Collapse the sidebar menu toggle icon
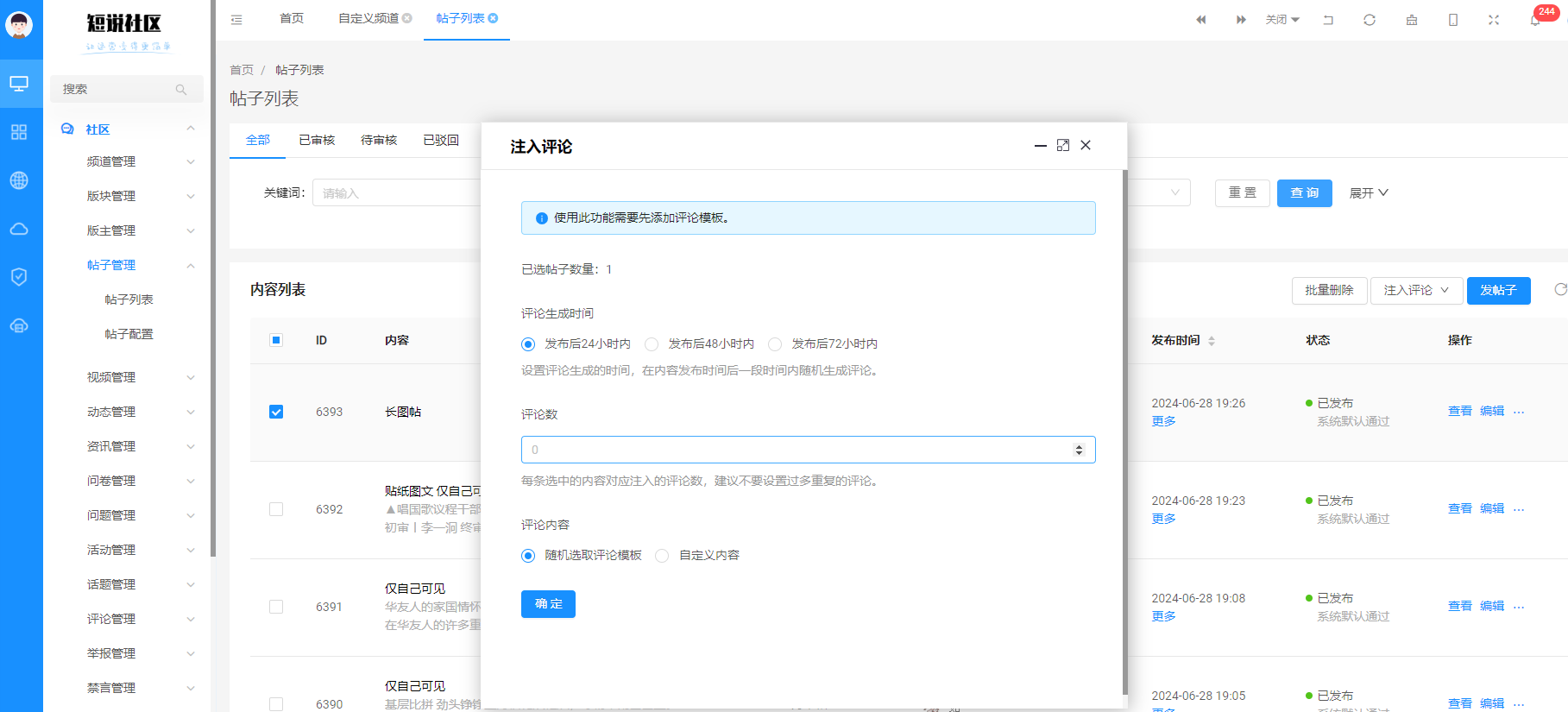 tap(236, 19)
